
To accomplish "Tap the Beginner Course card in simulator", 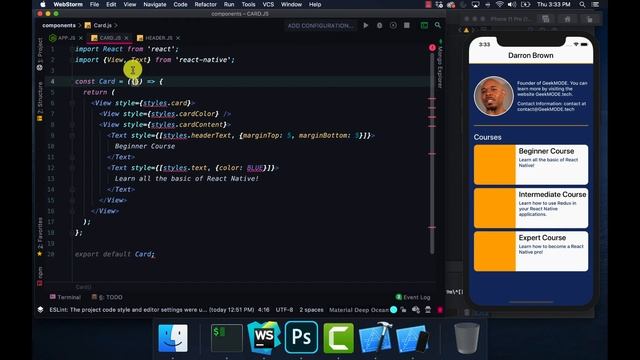I will (x=531, y=164).
